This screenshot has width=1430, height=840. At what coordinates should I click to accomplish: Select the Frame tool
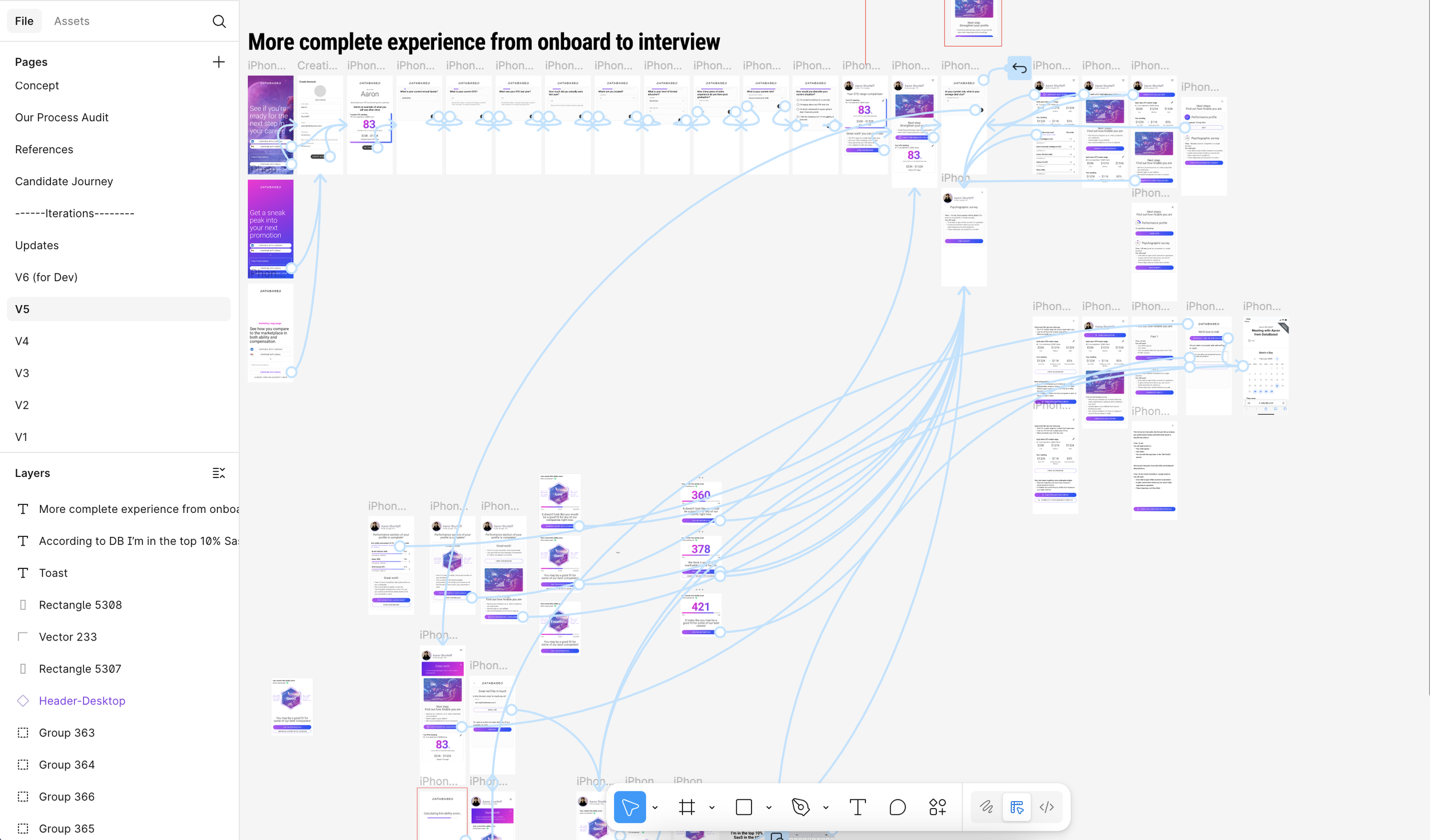(x=686, y=807)
